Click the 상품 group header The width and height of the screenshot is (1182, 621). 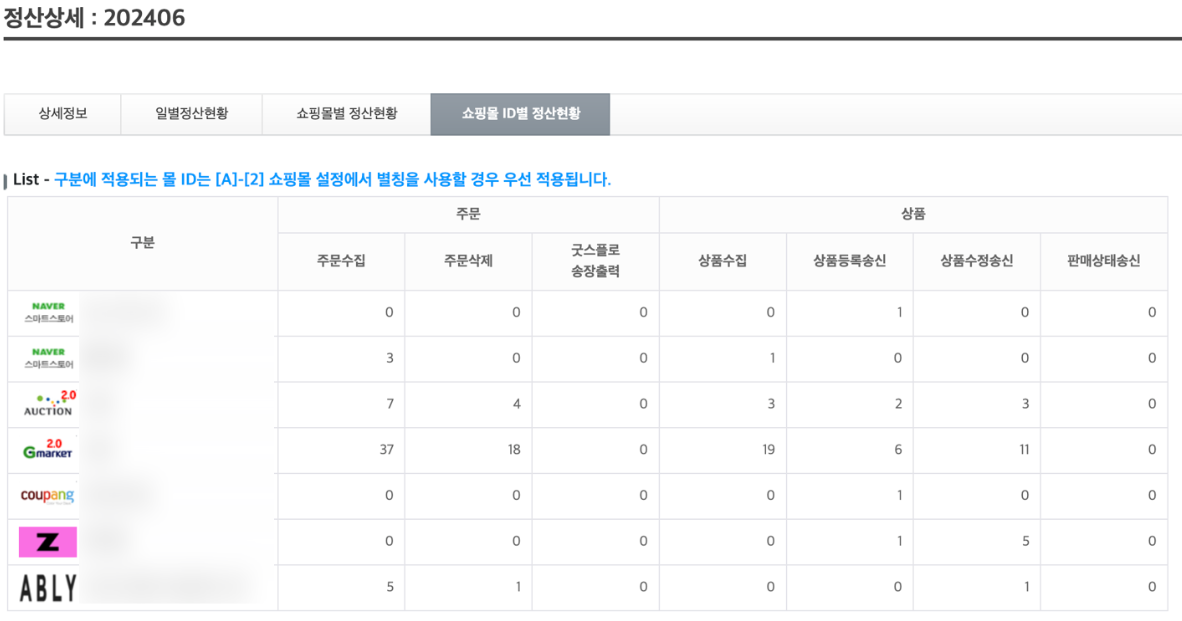(913, 215)
